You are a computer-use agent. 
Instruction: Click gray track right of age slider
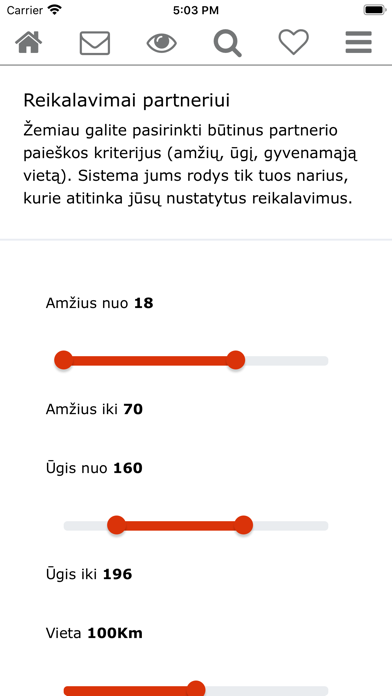tap(287, 360)
